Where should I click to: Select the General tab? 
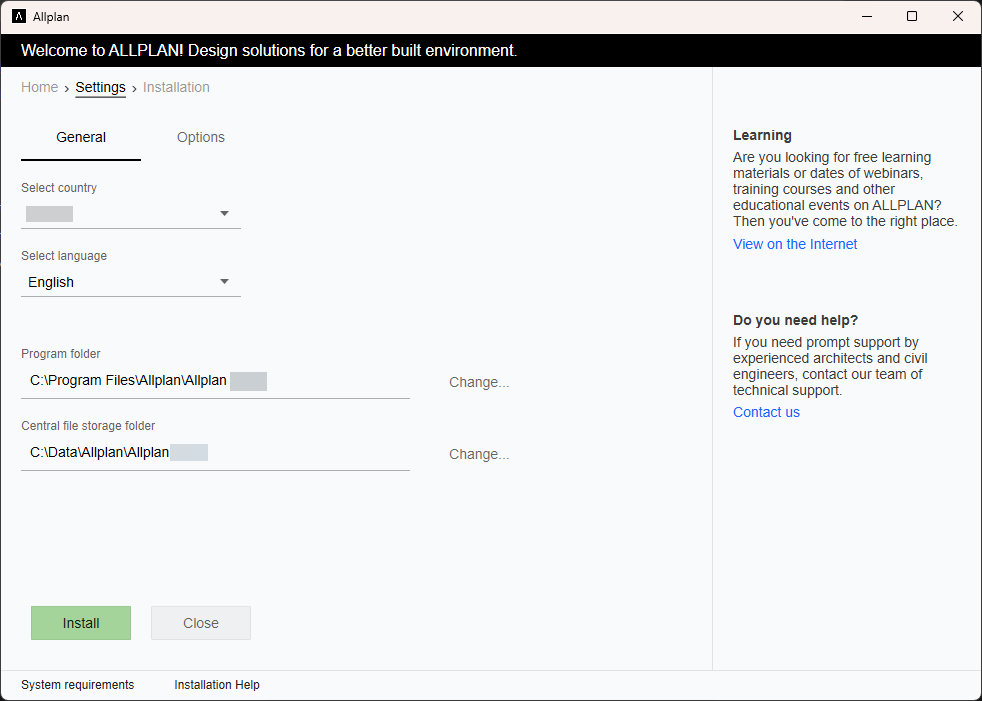(81, 137)
